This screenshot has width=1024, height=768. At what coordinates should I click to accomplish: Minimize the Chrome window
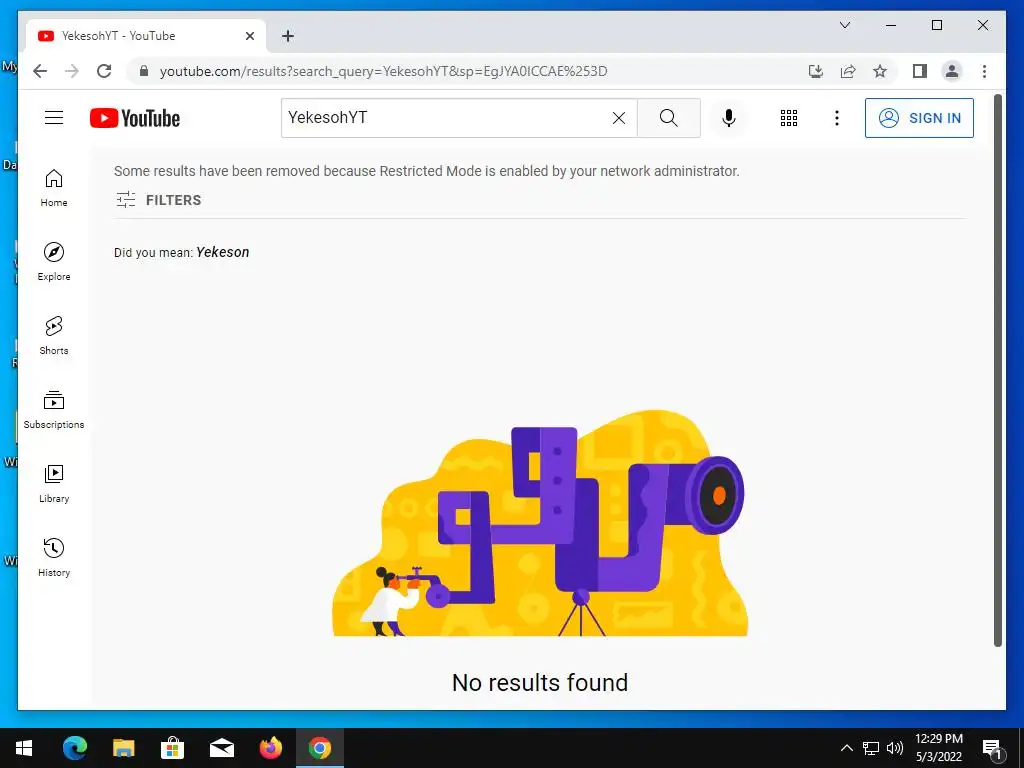click(891, 25)
